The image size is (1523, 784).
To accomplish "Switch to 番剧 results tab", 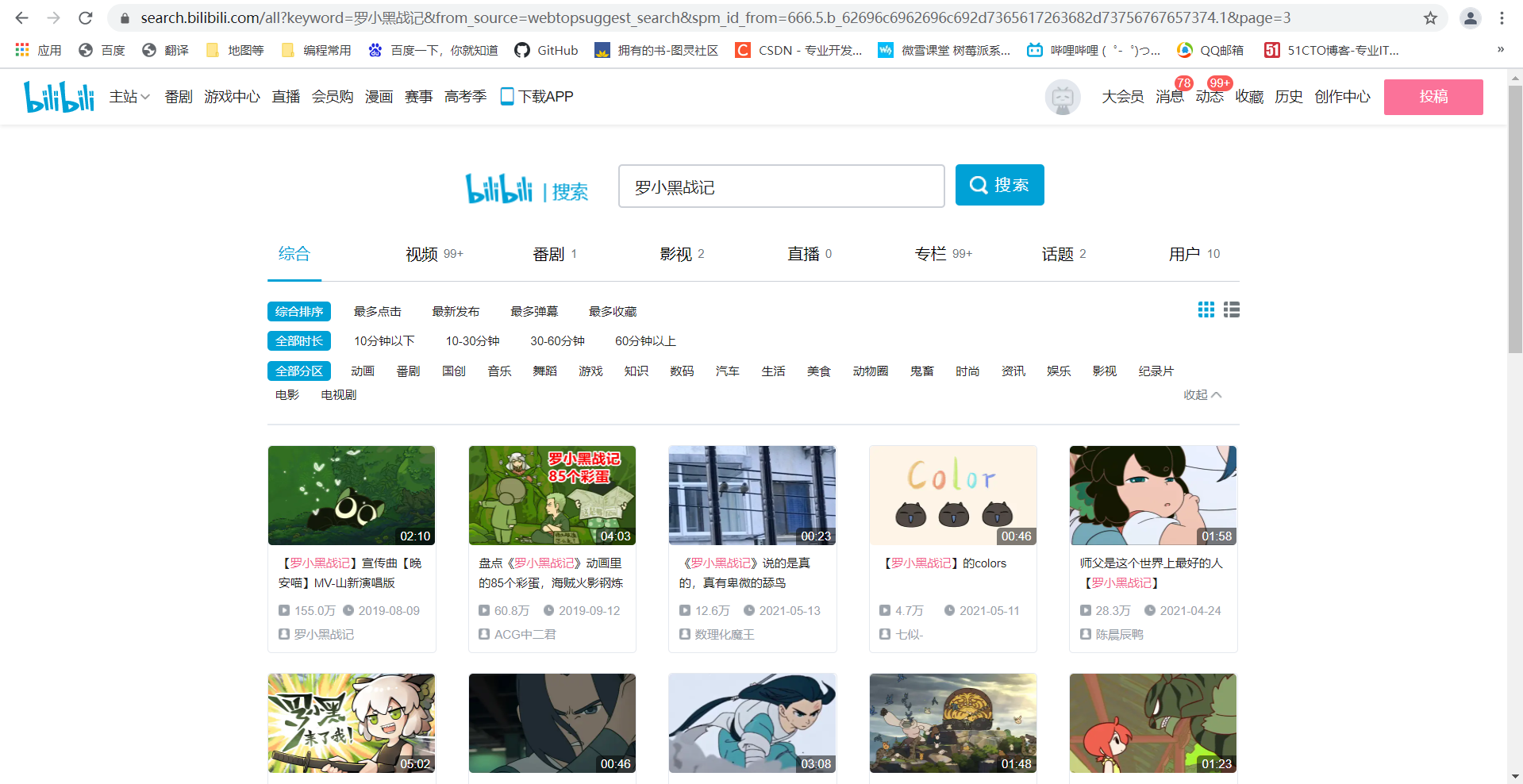I will click(x=555, y=254).
